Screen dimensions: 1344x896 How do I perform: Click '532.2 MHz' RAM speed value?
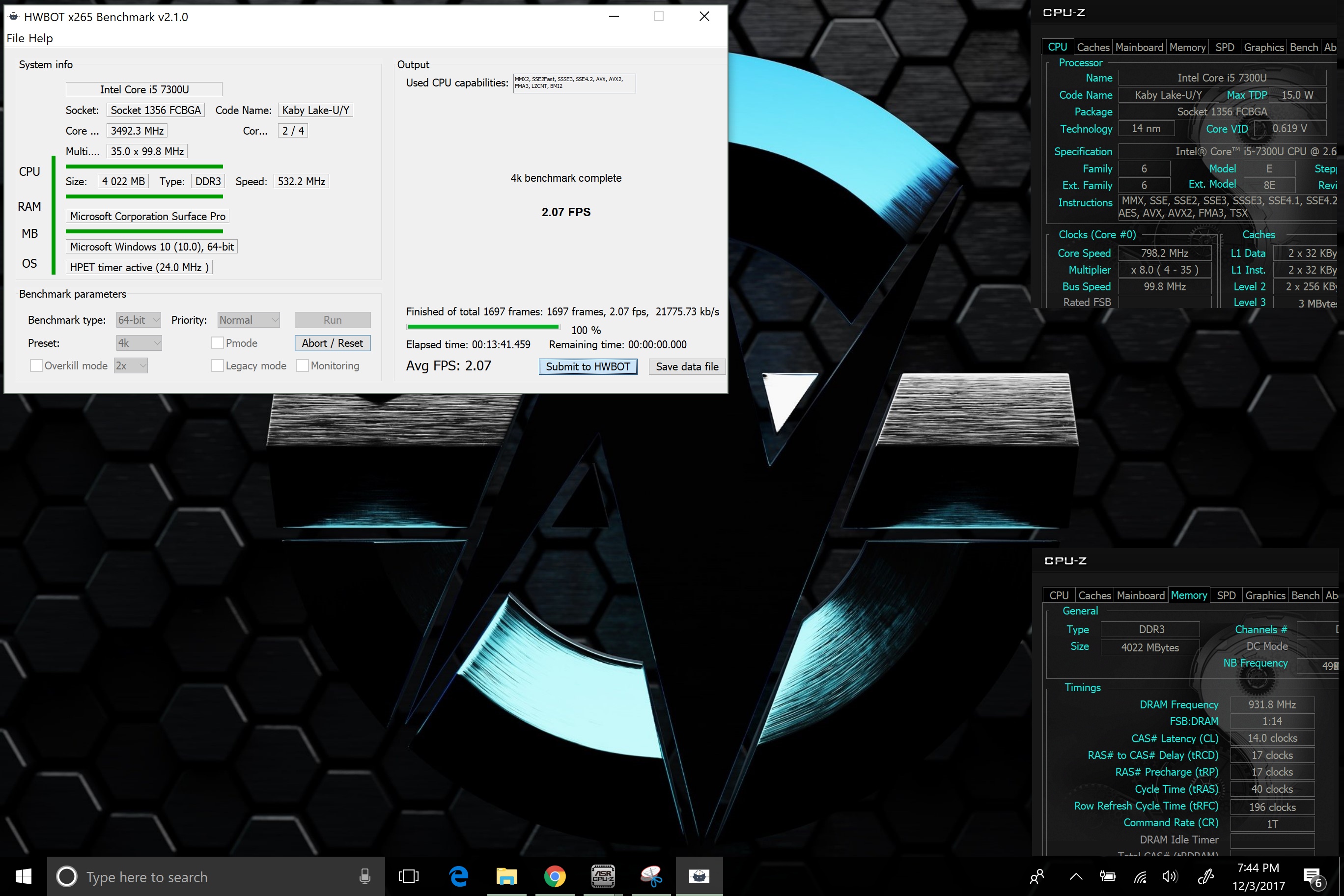click(x=301, y=181)
